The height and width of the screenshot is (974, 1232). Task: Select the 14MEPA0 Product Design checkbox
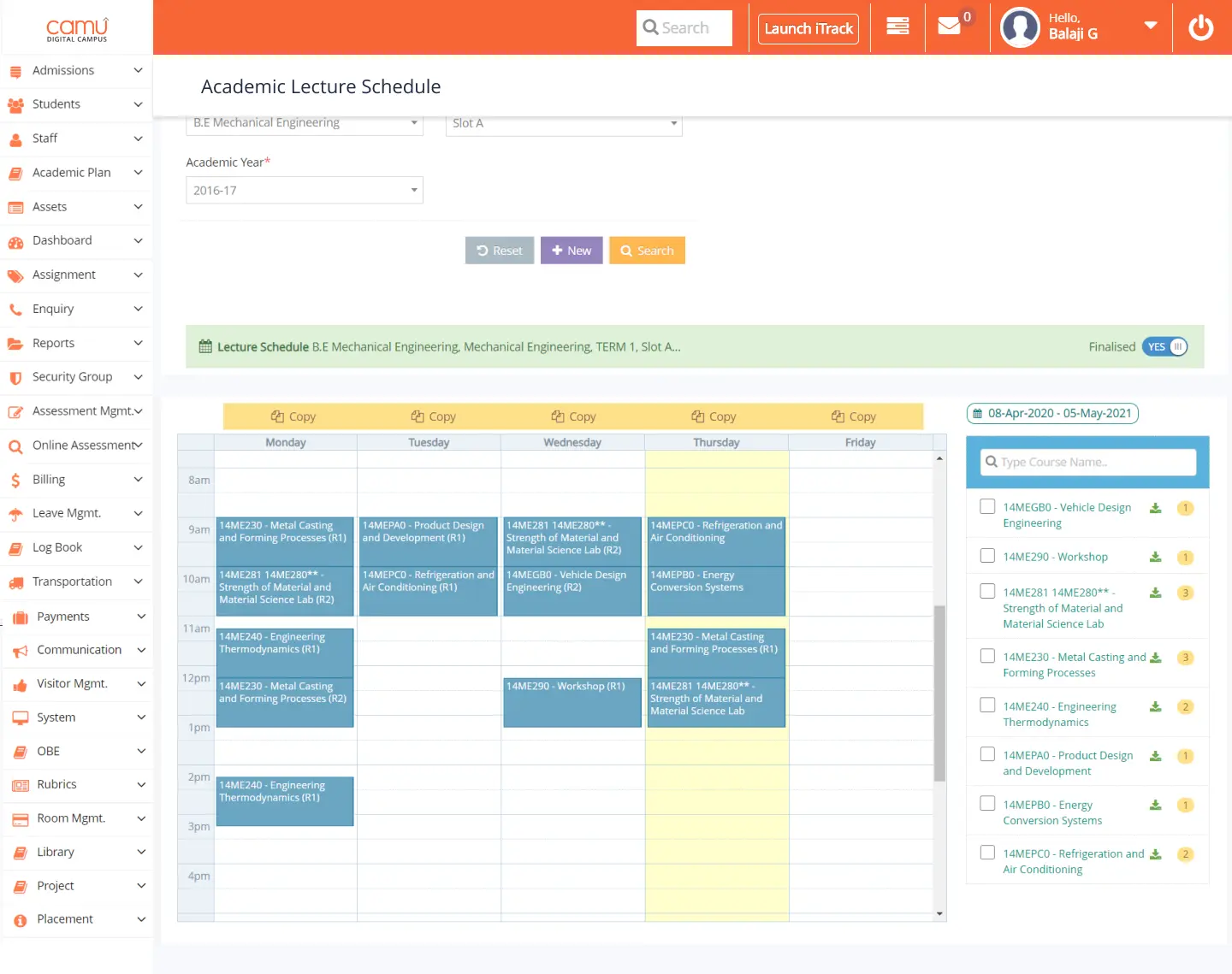coord(987,754)
